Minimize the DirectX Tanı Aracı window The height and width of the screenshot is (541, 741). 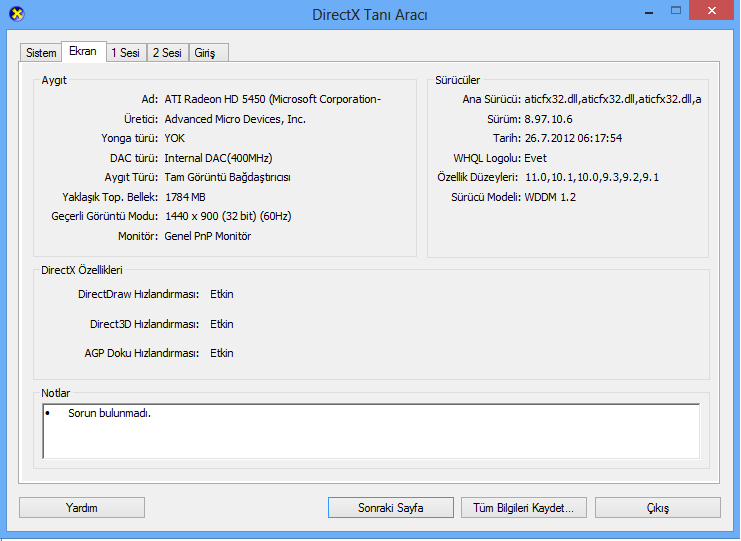tap(649, 11)
